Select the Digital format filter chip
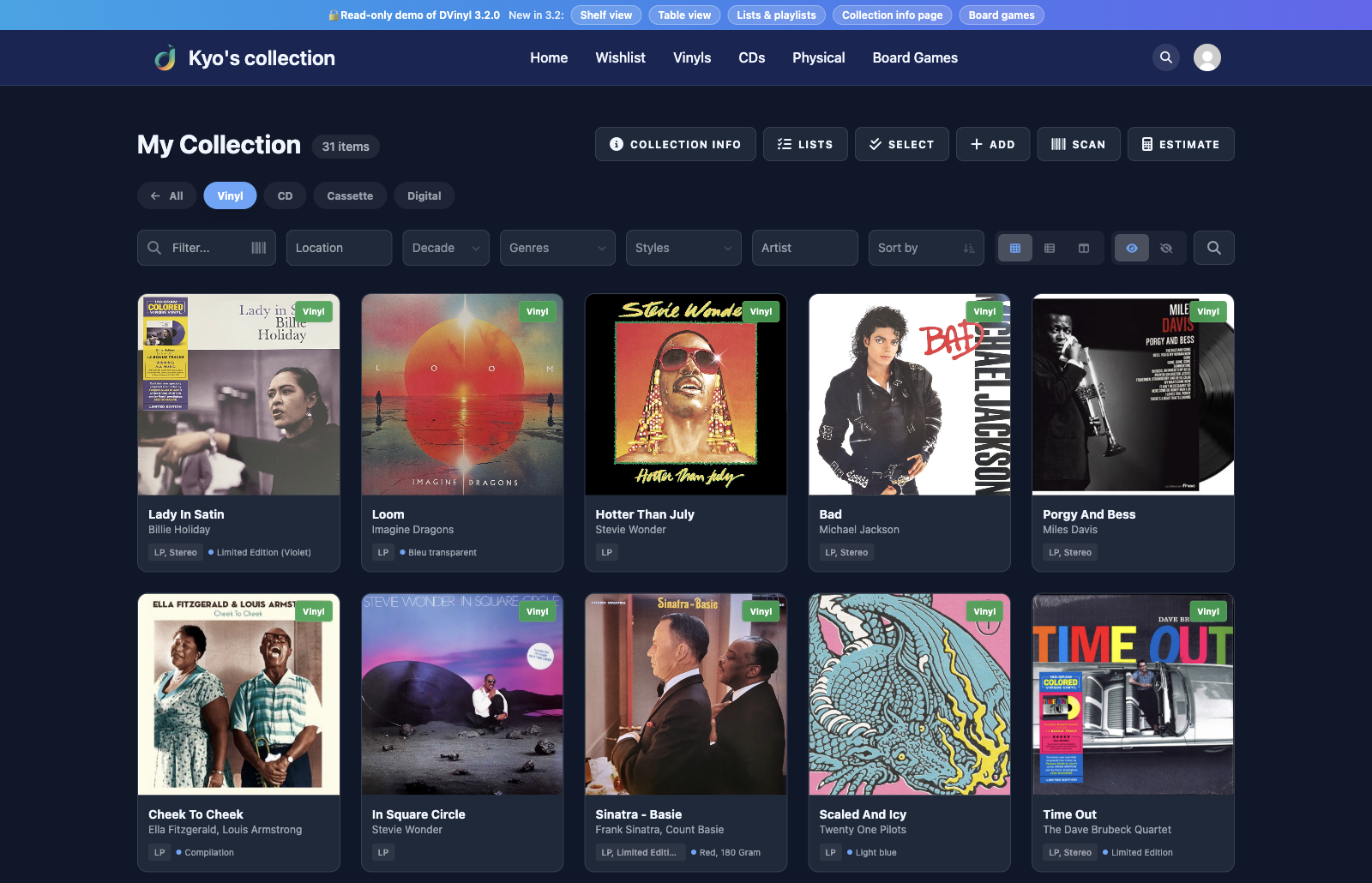This screenshot has width=1372, height=883. click(x=424, y=195)
